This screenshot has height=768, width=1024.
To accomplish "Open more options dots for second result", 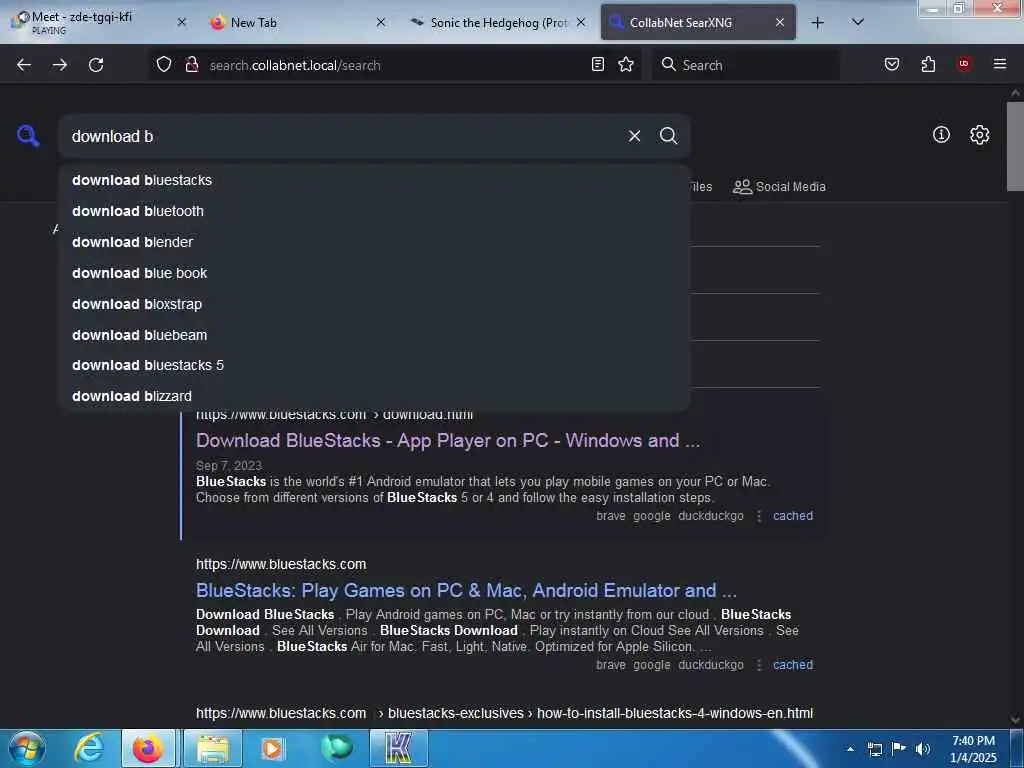I will (758, 665).
